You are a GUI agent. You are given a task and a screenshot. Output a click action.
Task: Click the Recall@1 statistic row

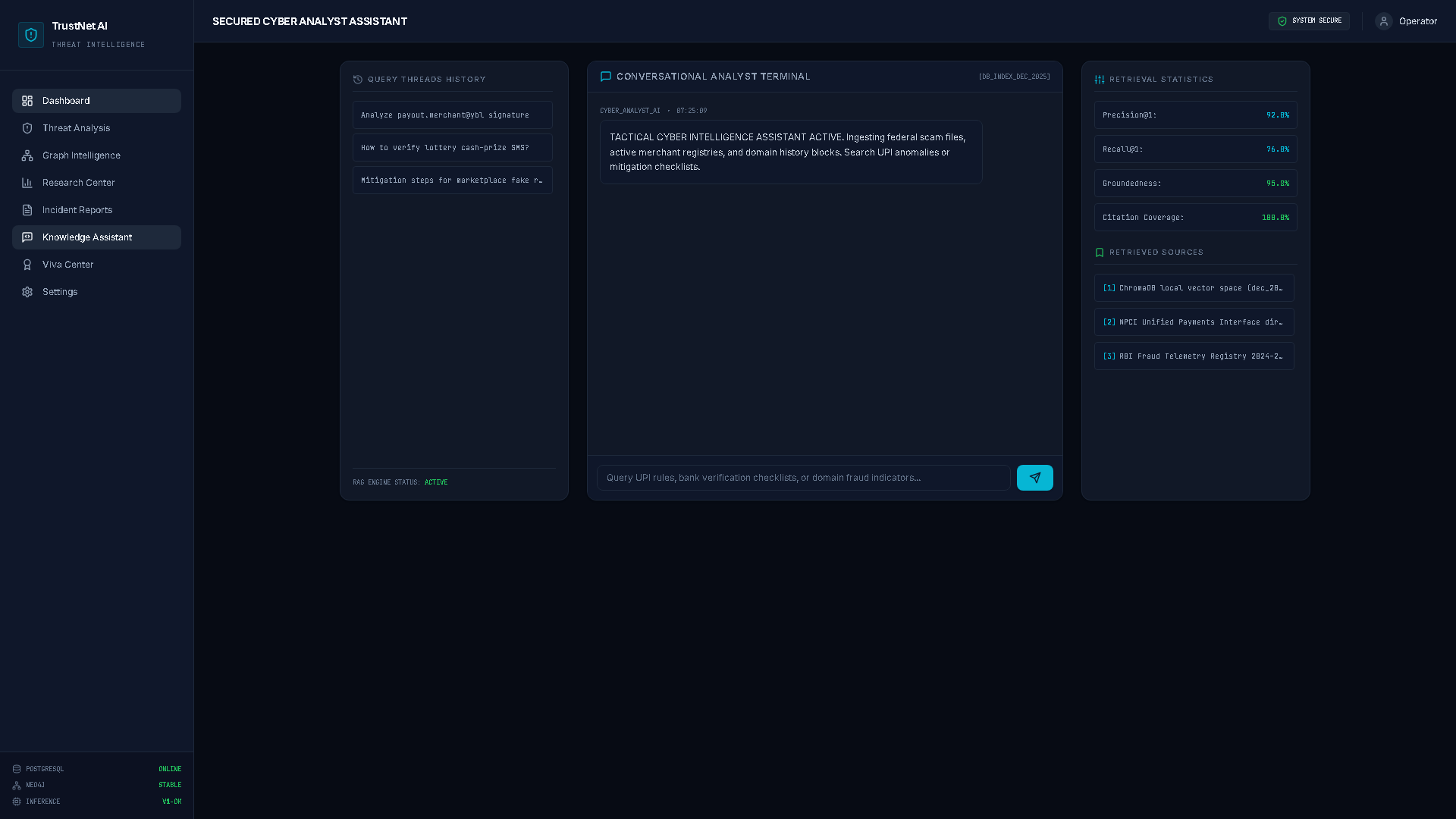tap(1196, 149)
